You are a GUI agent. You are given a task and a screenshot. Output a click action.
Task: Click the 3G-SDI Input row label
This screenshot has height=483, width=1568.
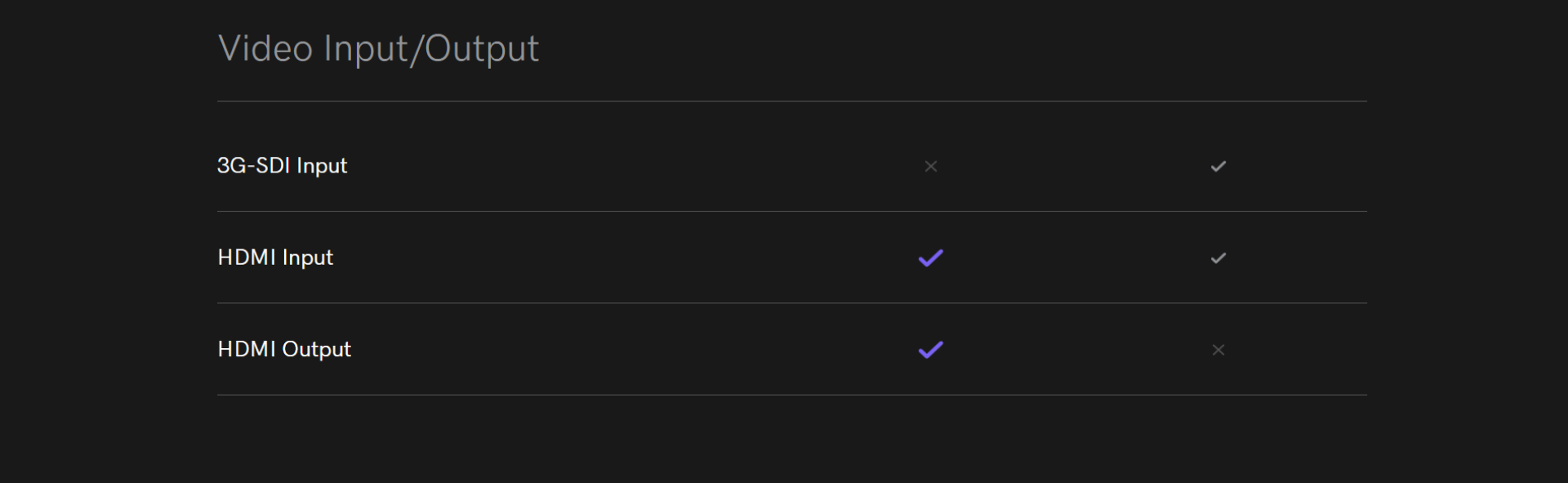pos(283,166)
